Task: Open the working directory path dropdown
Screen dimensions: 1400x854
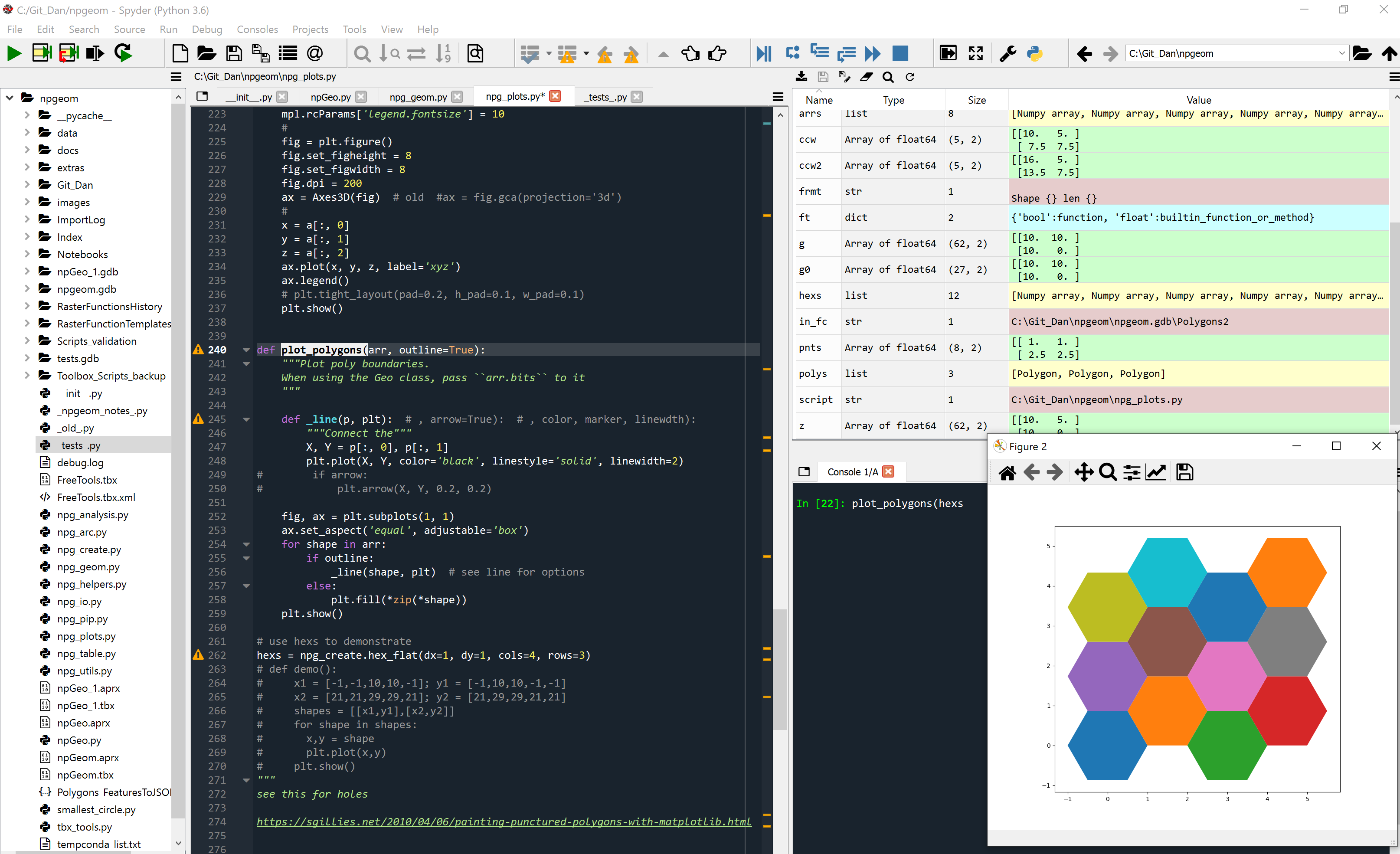Action: click(x=1341, y=53)
